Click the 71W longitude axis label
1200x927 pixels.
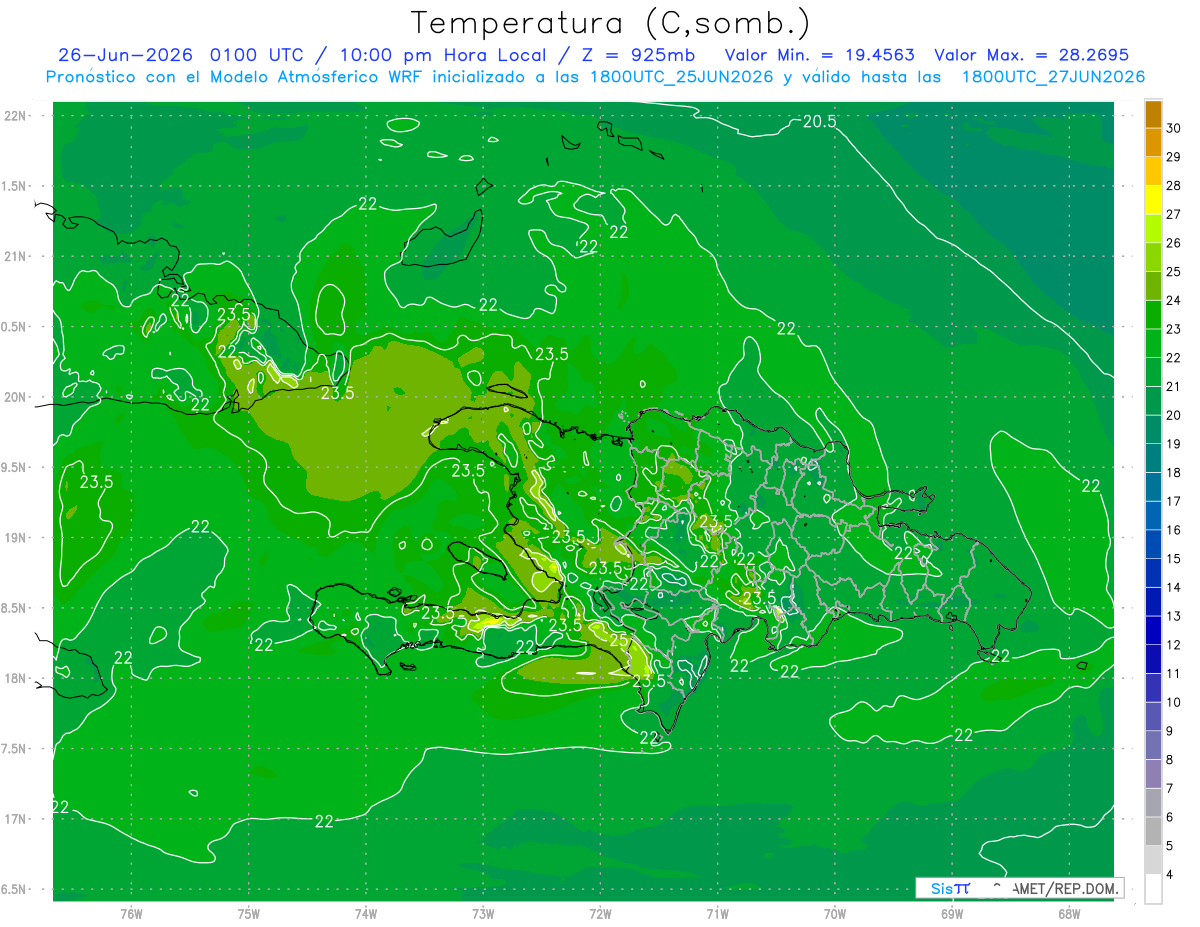717,914
